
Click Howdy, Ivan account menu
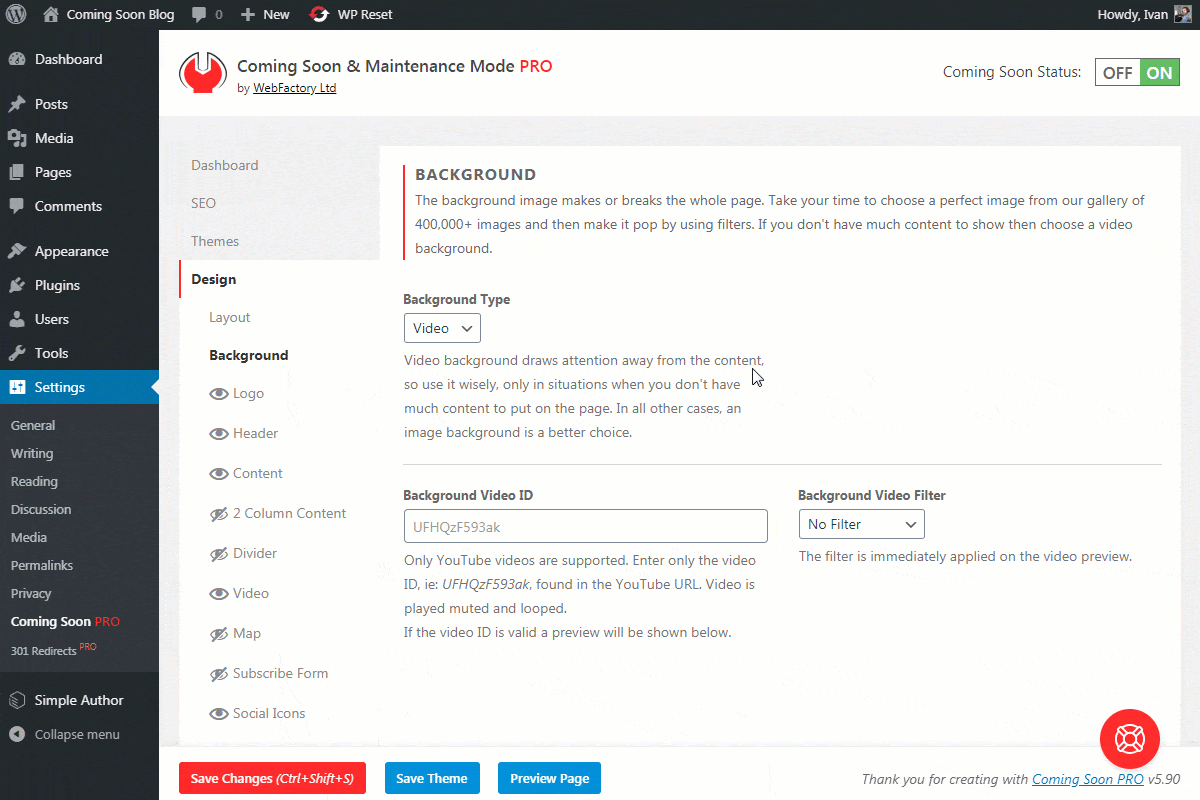(x=1132, y=15)
